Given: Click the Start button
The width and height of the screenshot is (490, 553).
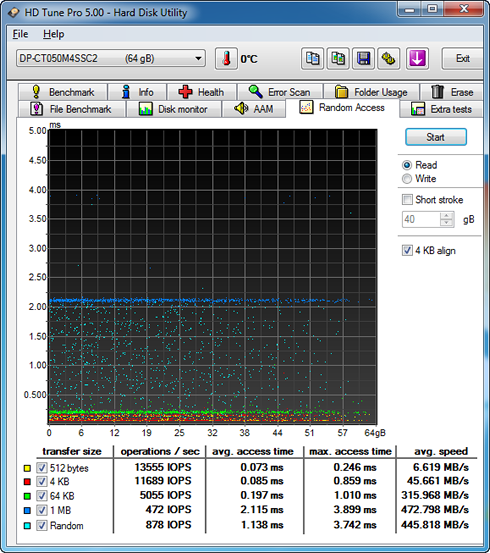Looking at the screenshot, I should (436, 137).
